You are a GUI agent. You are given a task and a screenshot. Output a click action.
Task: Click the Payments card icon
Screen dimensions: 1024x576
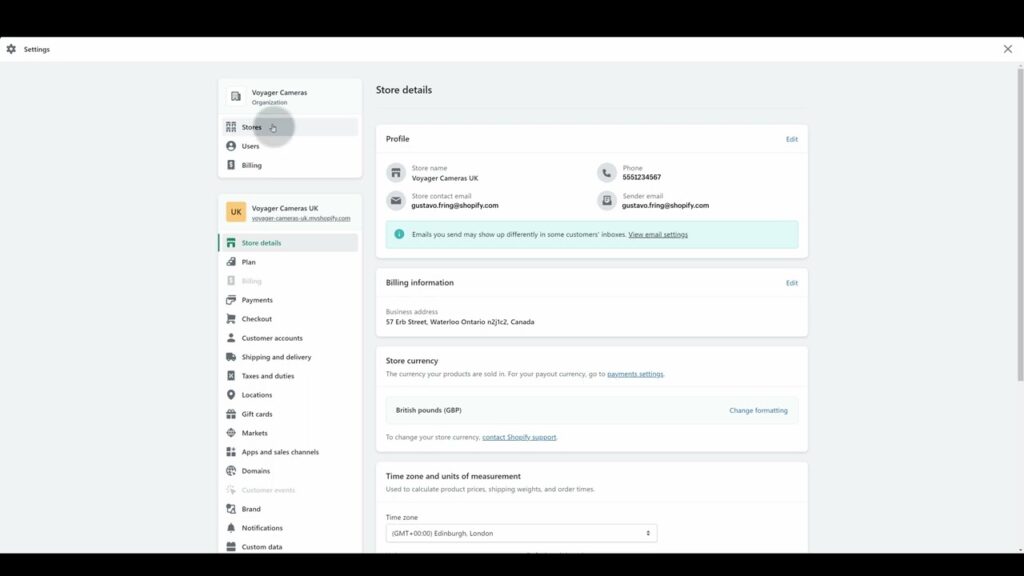231,300
